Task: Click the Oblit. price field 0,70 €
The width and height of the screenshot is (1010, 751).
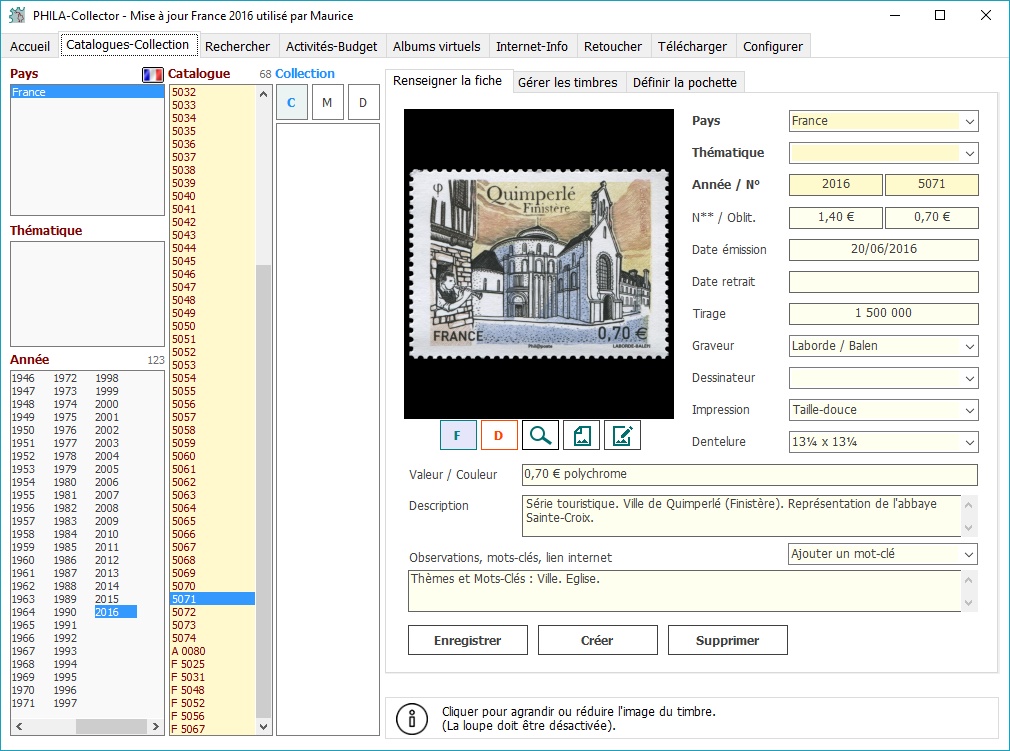Action: point(931,217)
